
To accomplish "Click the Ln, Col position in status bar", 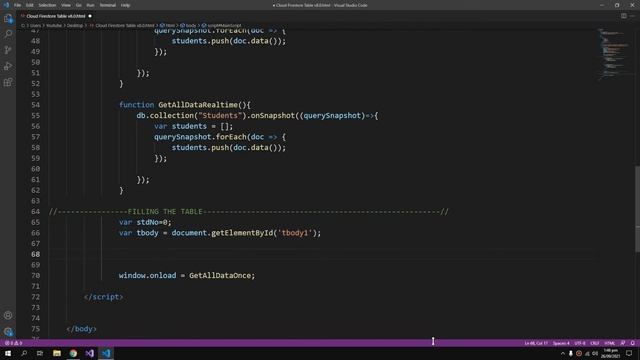I will 536,343.
